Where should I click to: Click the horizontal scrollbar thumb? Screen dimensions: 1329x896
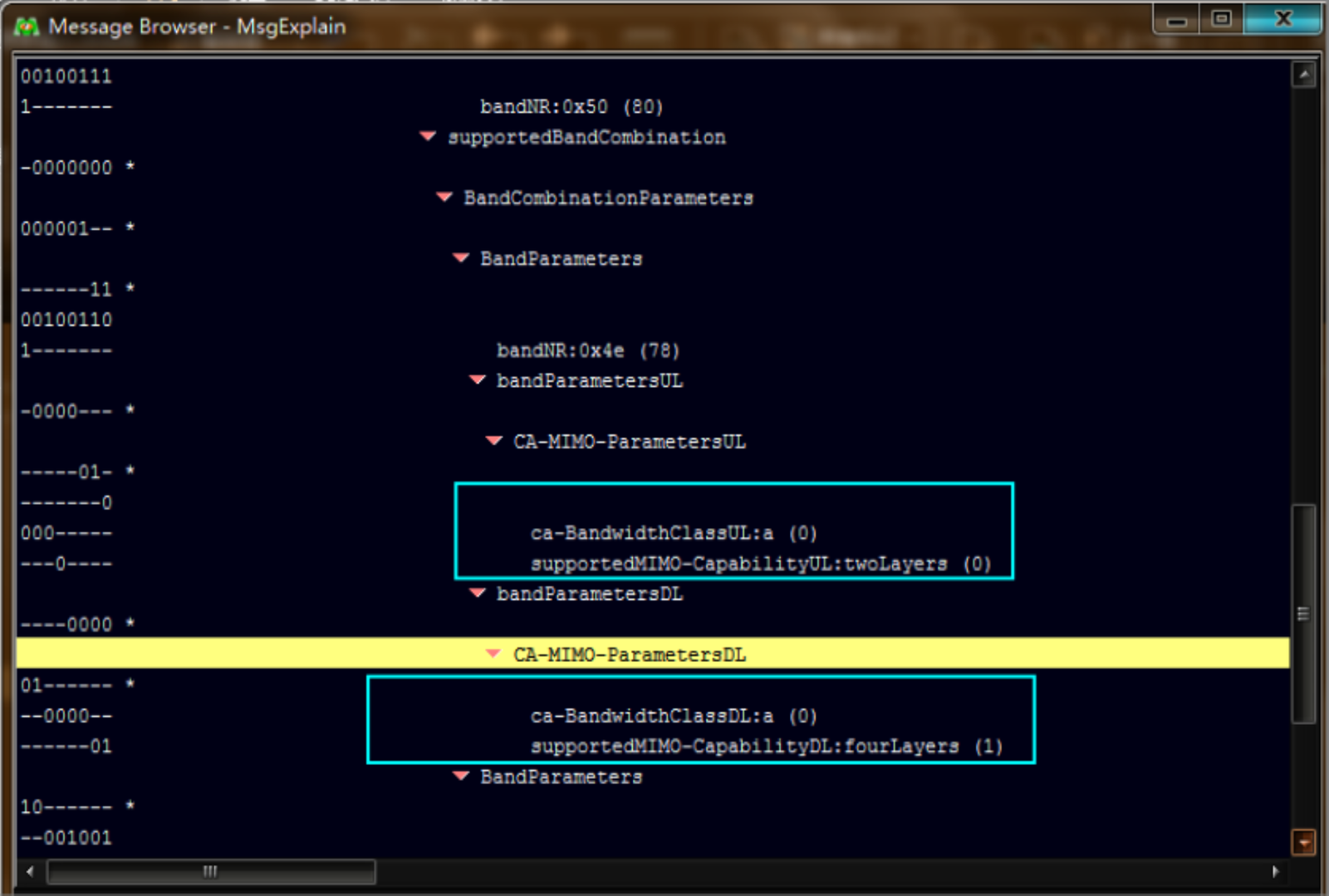tap(210, 871)
